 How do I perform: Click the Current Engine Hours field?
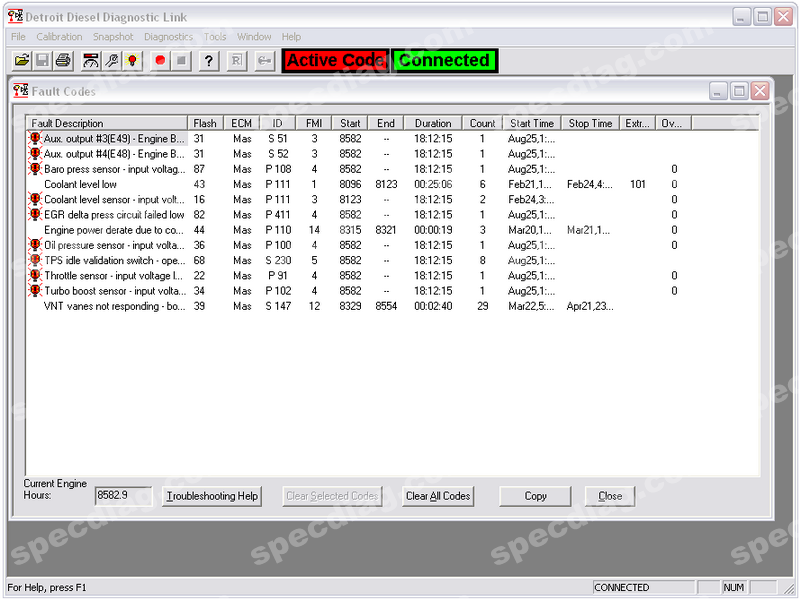click(124, 495)
